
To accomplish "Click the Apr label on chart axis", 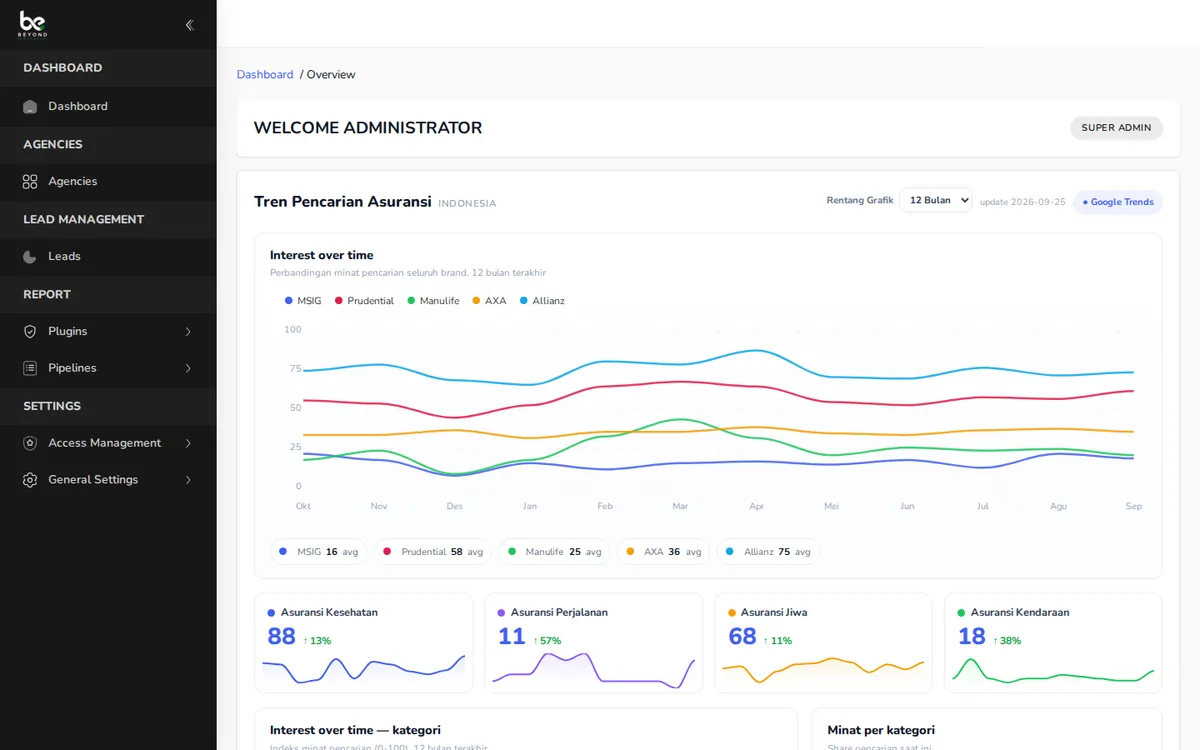I will point(757,506).
